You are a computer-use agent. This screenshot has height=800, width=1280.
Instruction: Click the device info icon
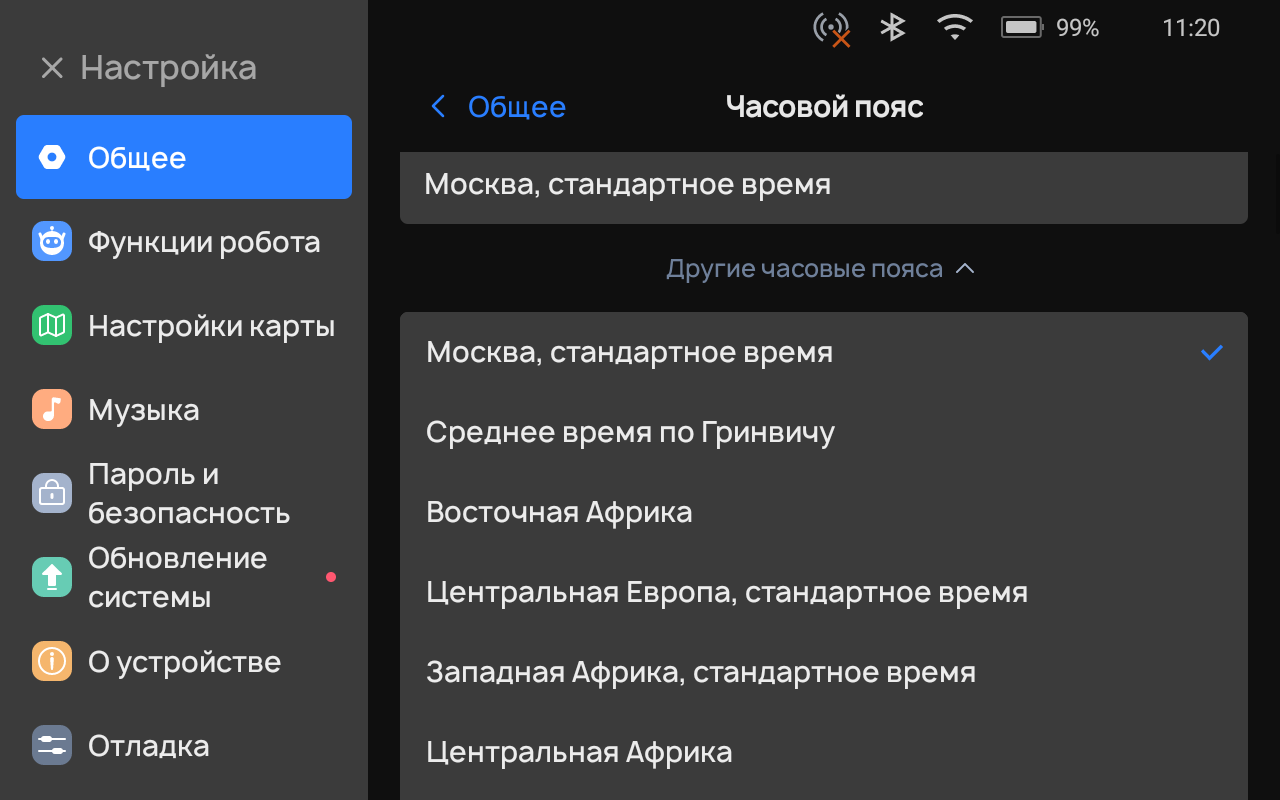tap(52, 662)
